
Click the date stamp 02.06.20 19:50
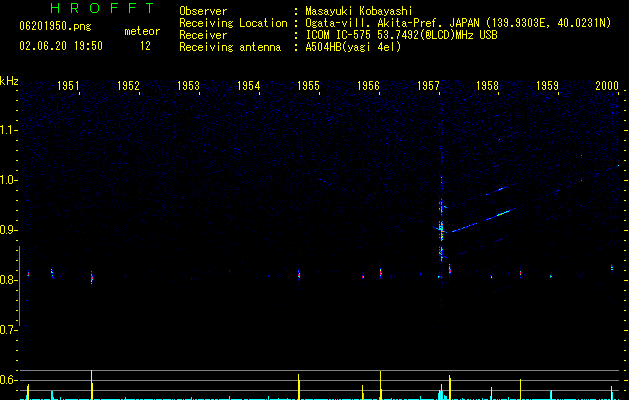pos(61,46)
